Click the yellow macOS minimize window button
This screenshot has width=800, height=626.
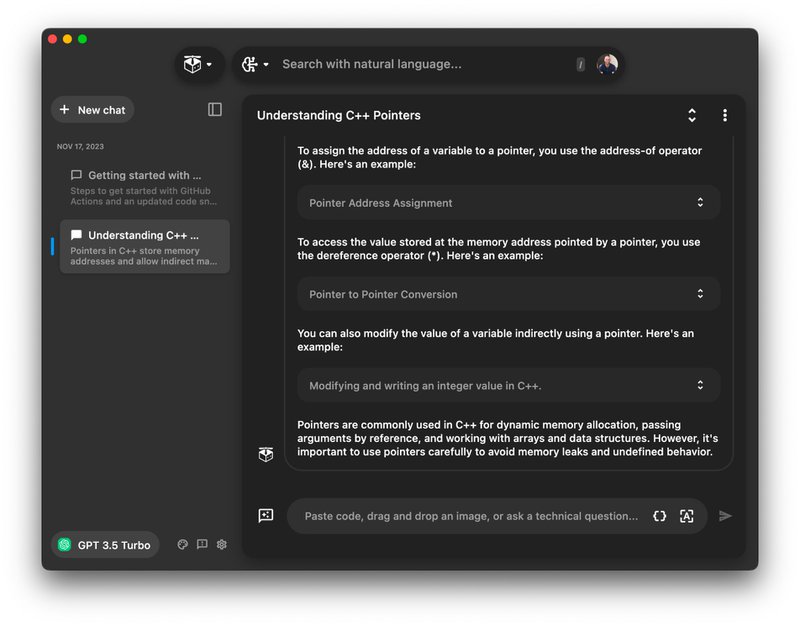(67, 39)
